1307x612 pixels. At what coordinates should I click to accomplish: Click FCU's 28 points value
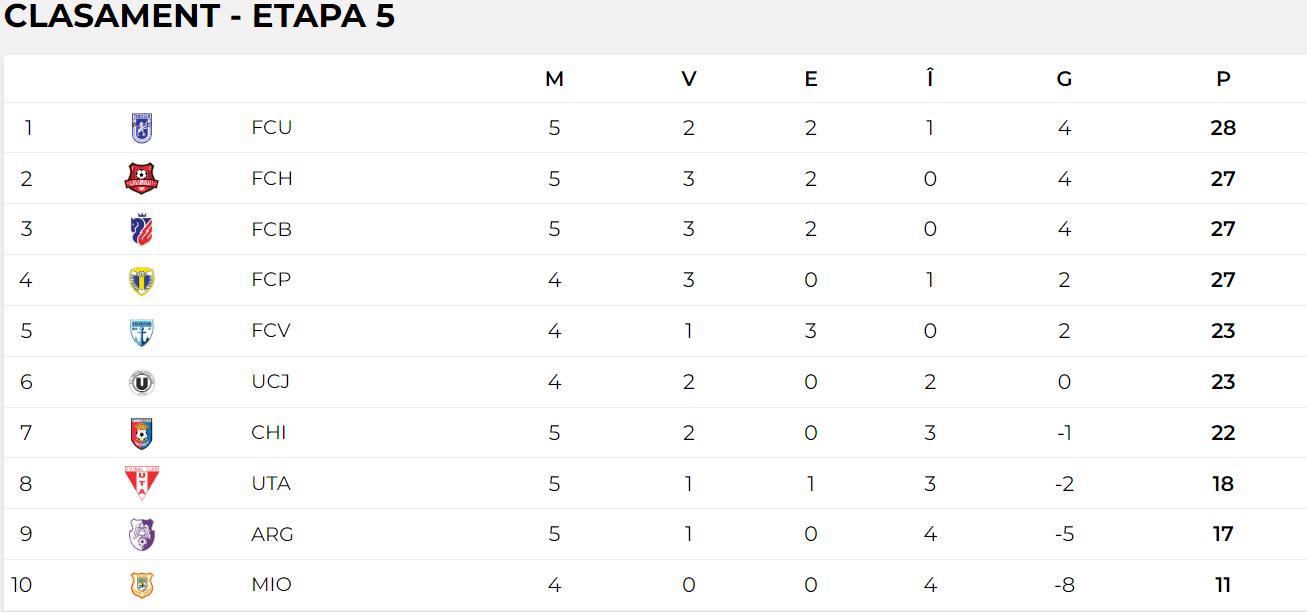tap(1223, 128)
